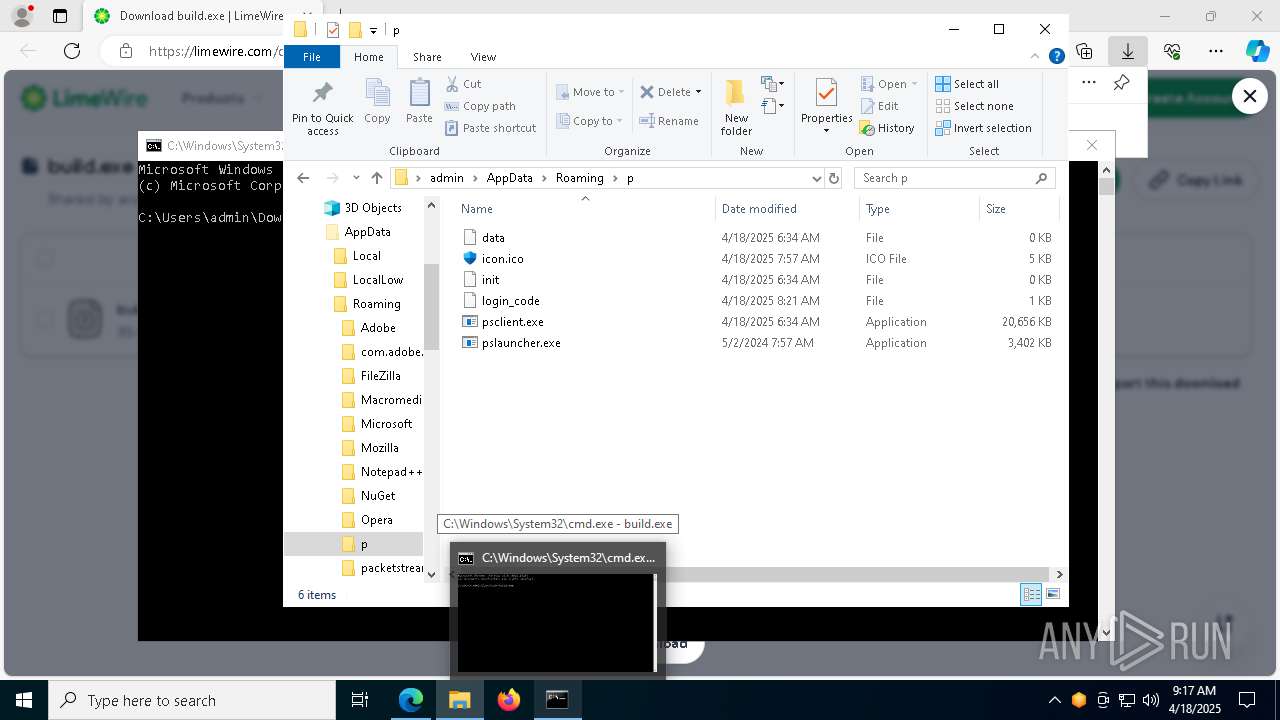Screen dimensions: 1280x720
Task: Open Edge browser downloads icon
Action: click(1128, 51)
